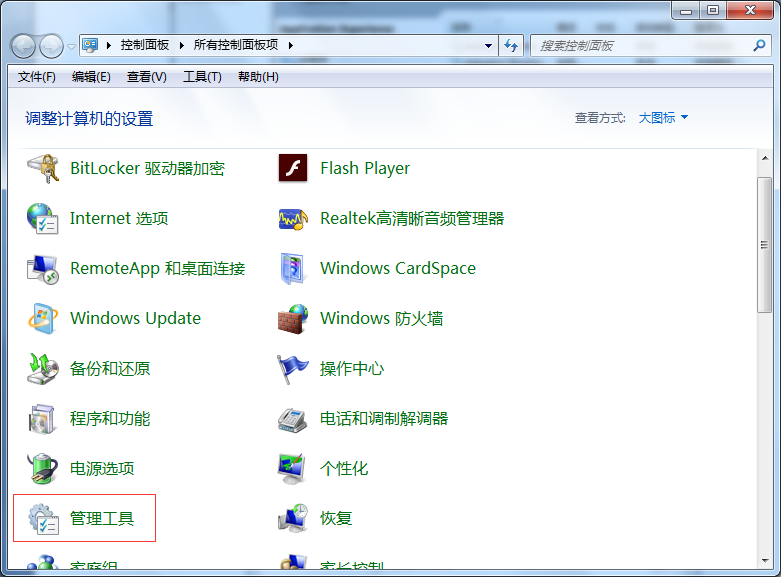Viewport: 781px width, 577px height.
Task: Open the 备份和还原 icon
Action: [x=43, y=369]
